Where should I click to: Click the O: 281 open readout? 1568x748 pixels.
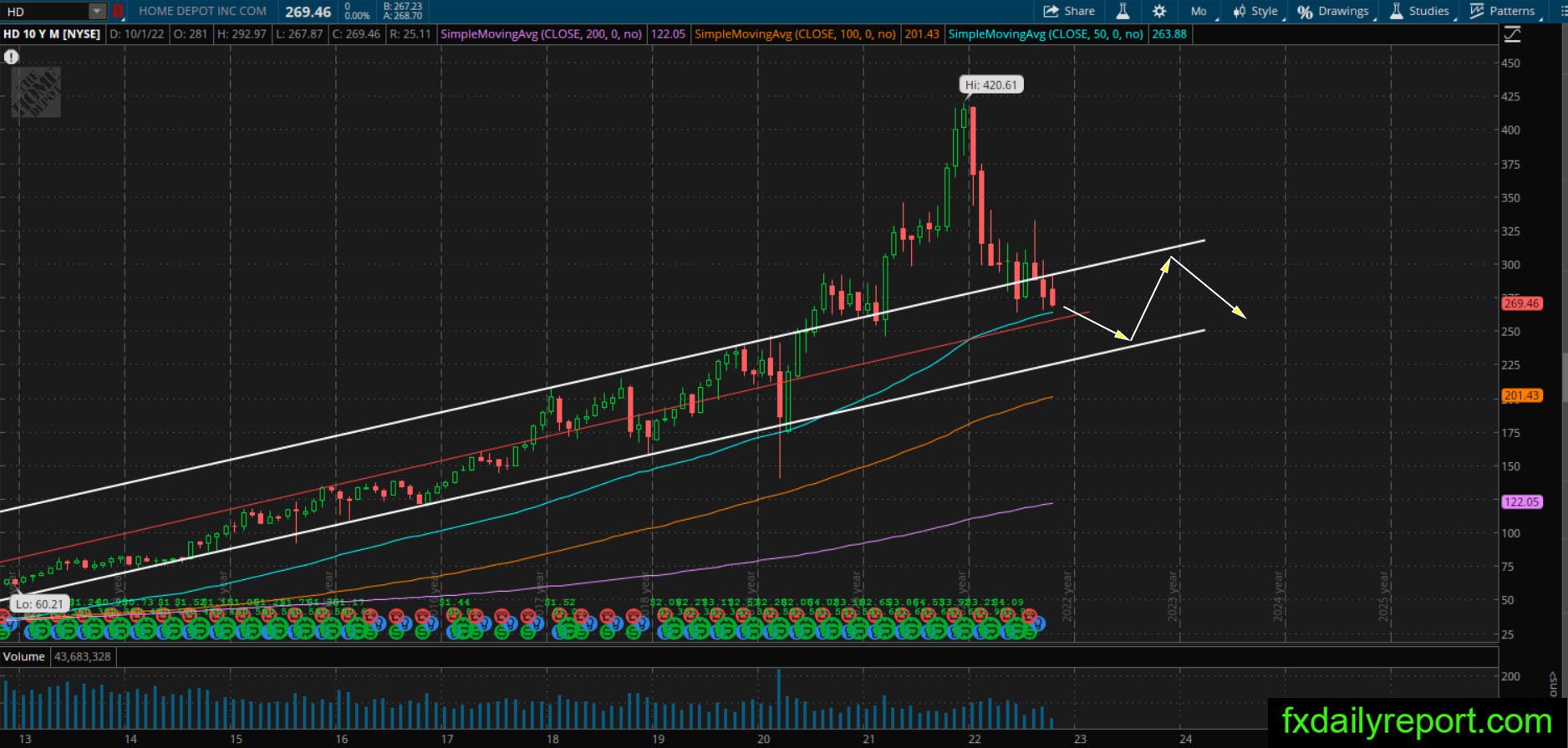point(191,34)
